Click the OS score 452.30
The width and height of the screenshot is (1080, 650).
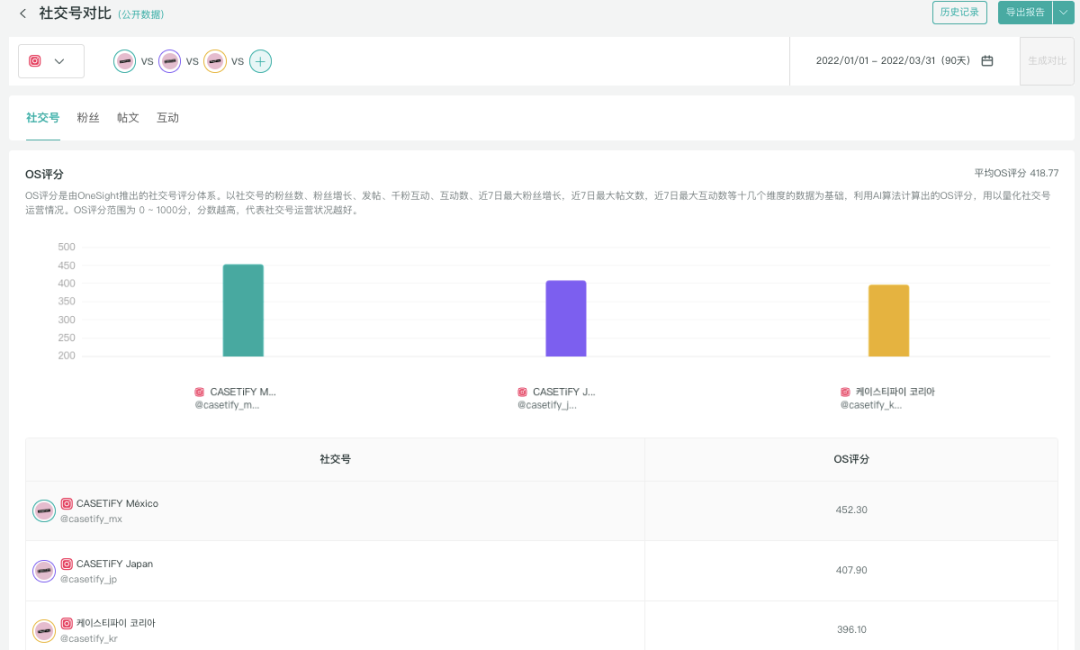851,510
